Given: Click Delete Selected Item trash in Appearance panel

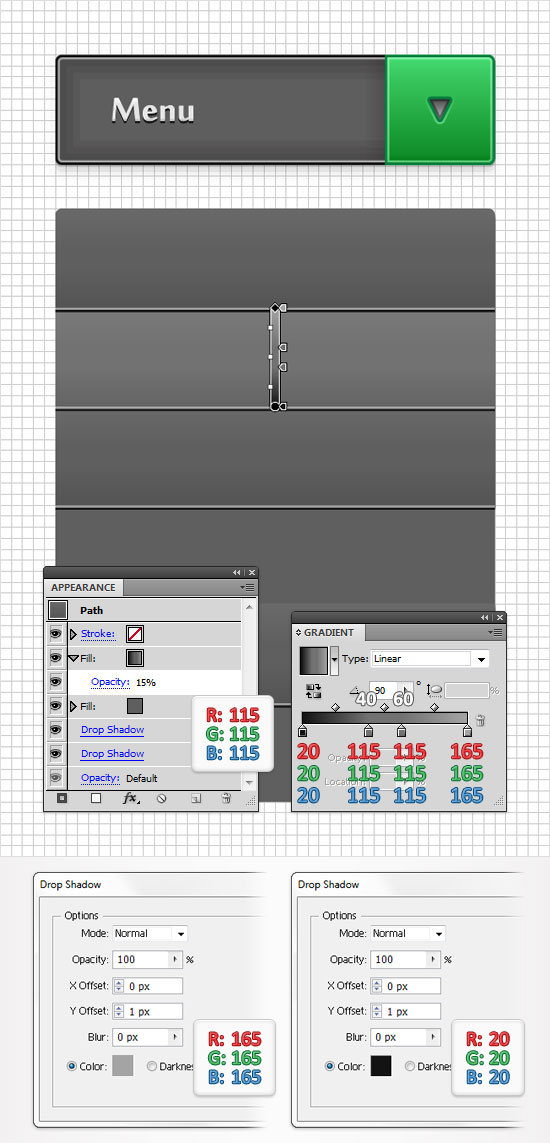Looking at the screenshot, I should [x=226, y=798].
